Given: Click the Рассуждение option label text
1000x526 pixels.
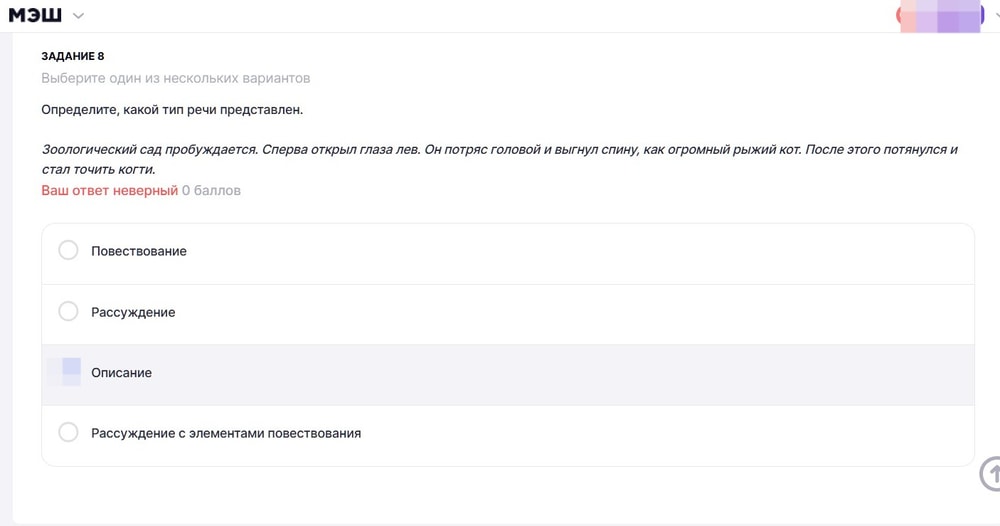Looking at the screenshot, I should 133,312.
